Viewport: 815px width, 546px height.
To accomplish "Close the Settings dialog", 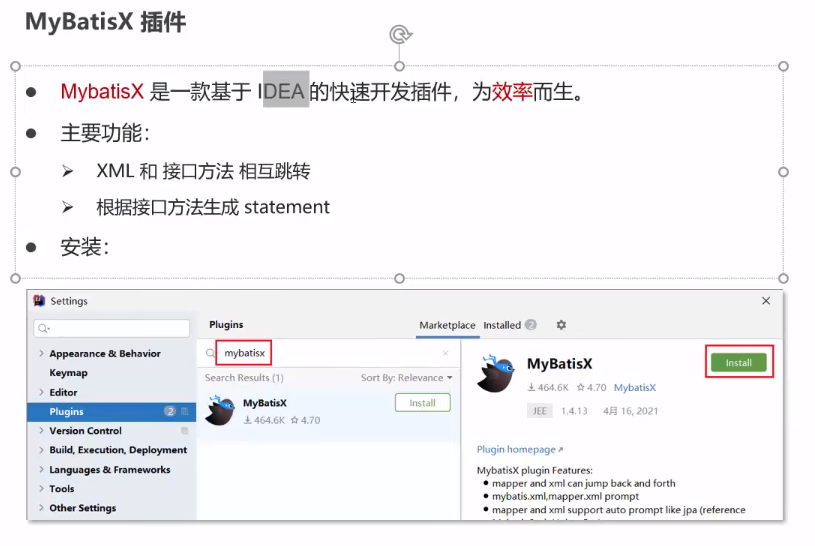I will click(766, 301).
